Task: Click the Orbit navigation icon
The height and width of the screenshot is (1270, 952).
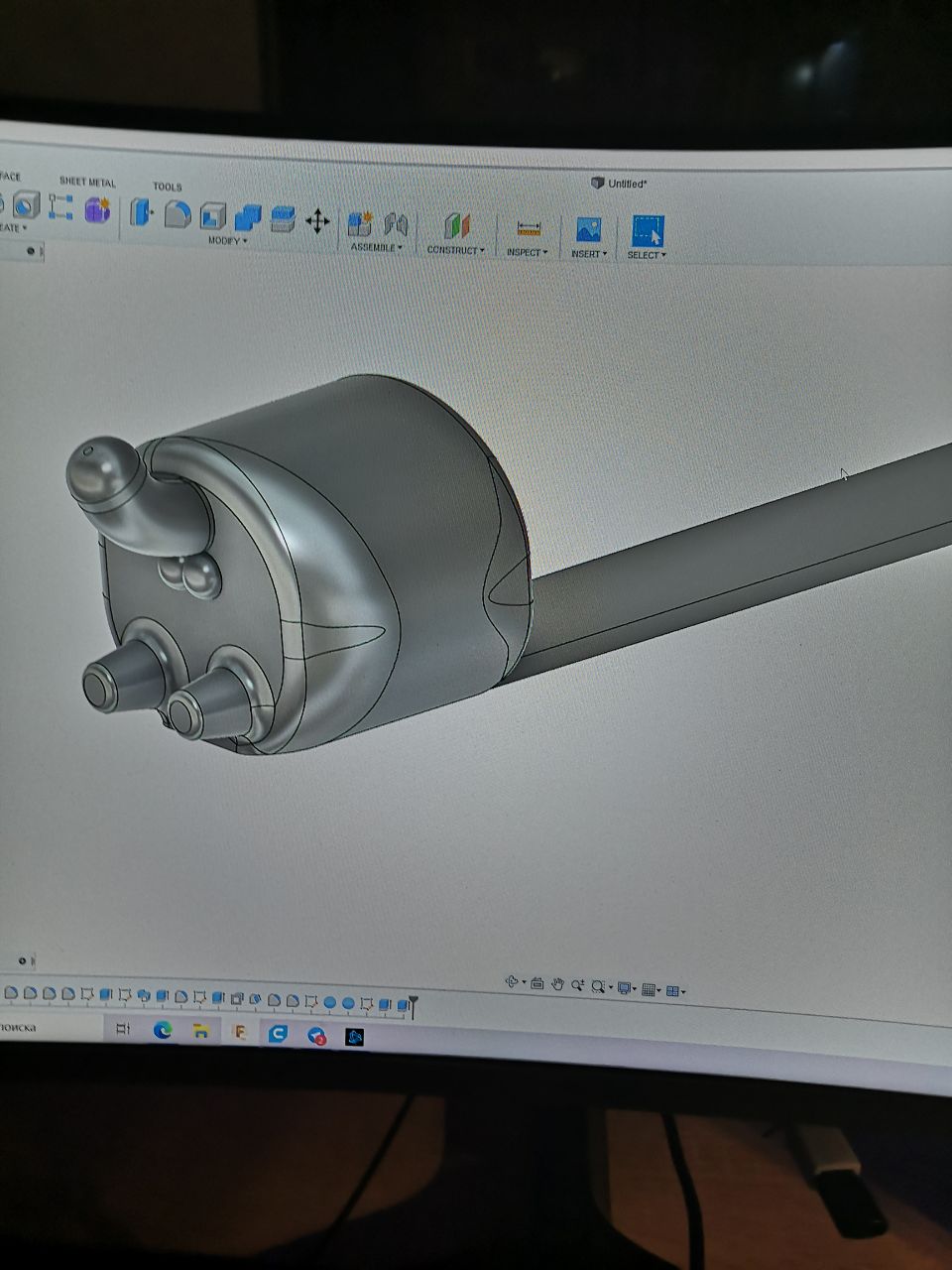Action: (512, 982)
